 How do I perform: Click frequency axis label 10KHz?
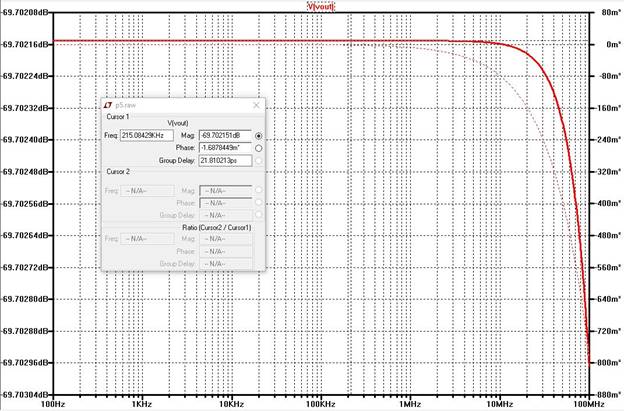click(x=231, y=404)
